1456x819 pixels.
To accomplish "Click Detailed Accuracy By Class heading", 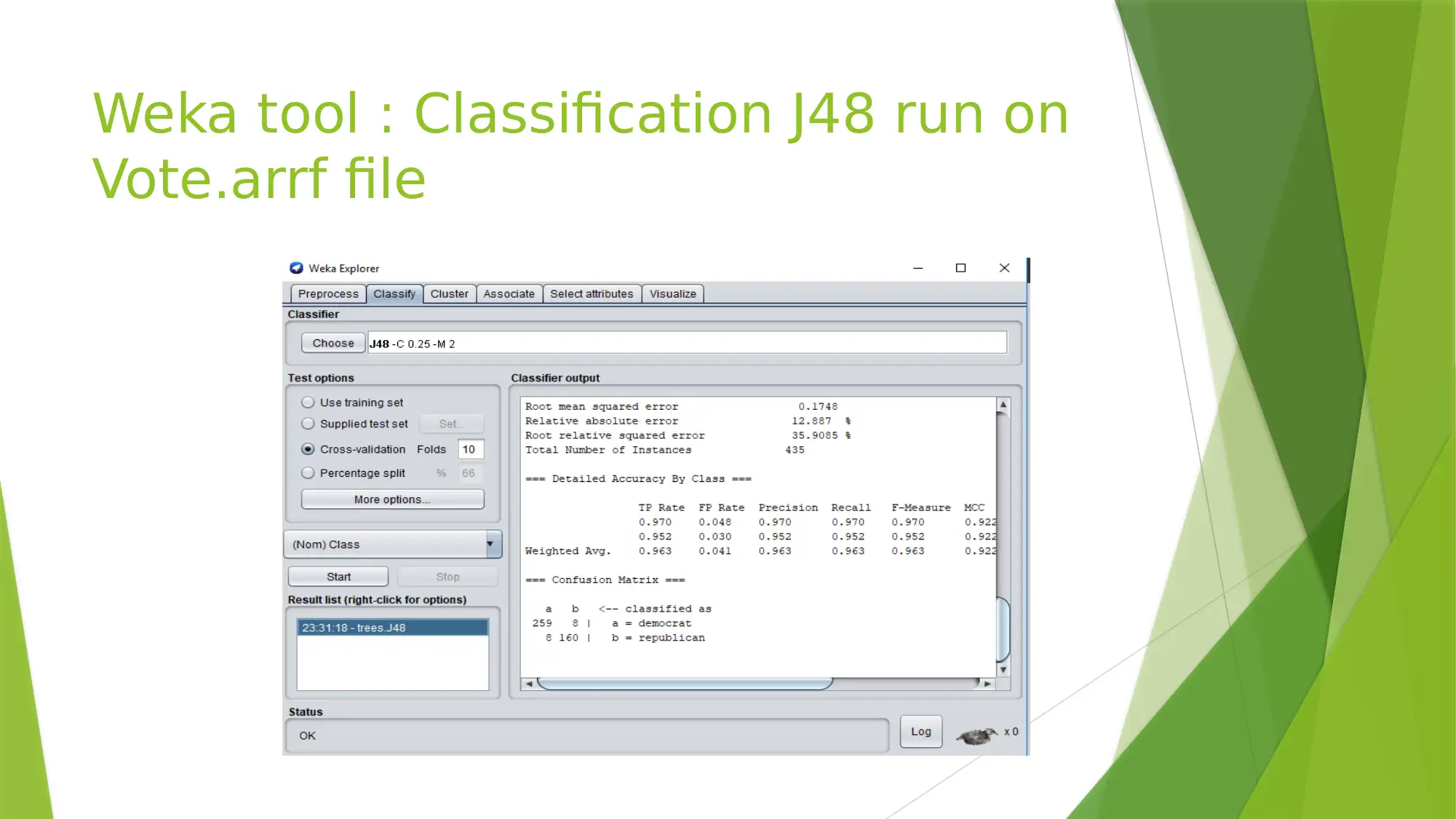I will coord(638,479).
